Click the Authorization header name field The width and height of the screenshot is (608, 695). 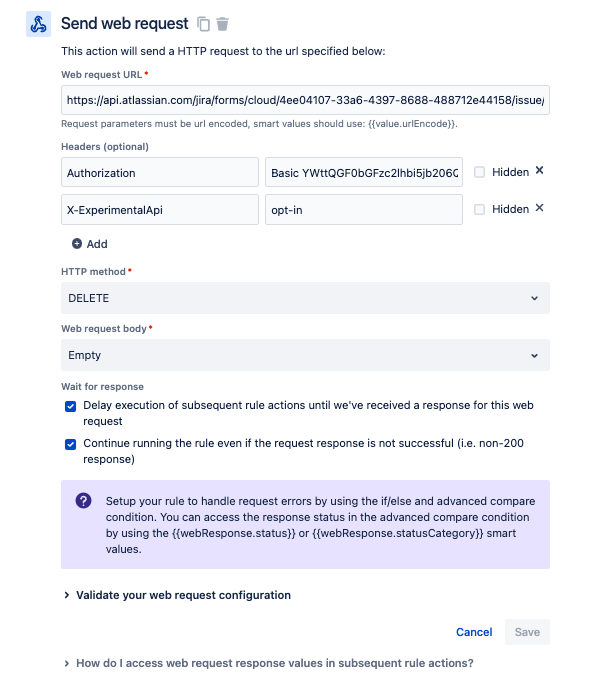click(x=159, y=172)
